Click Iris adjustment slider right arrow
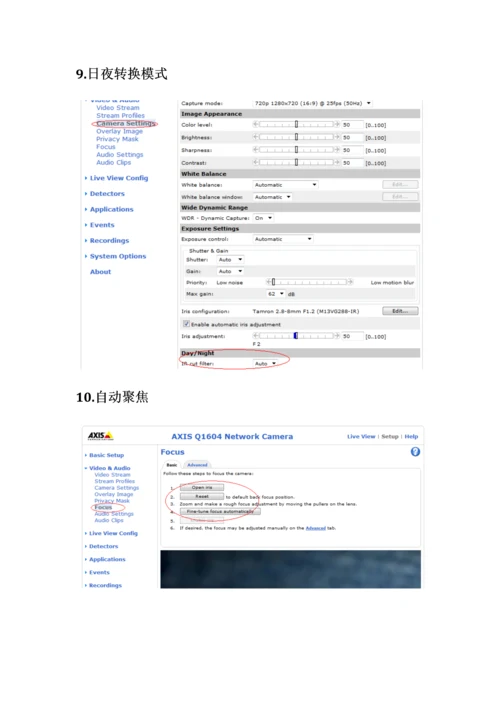 tap(337, 335)
